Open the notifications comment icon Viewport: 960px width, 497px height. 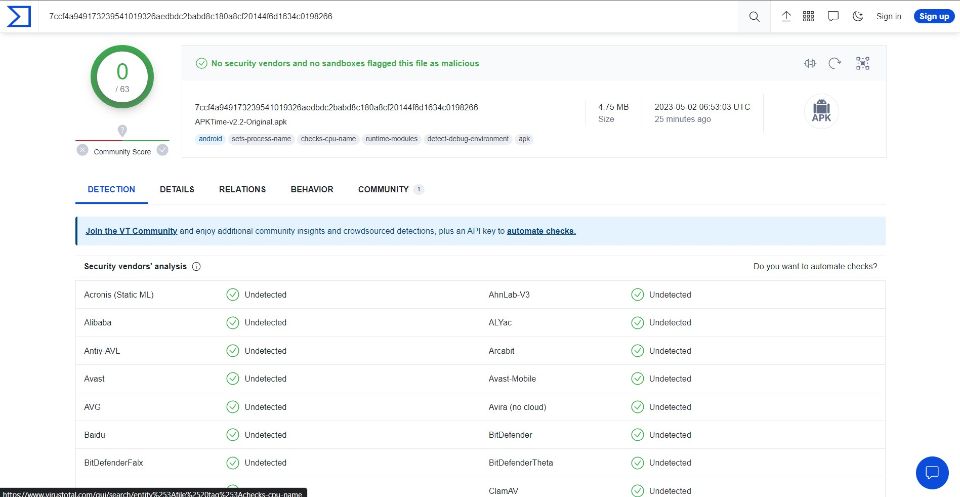click(833, 17)
